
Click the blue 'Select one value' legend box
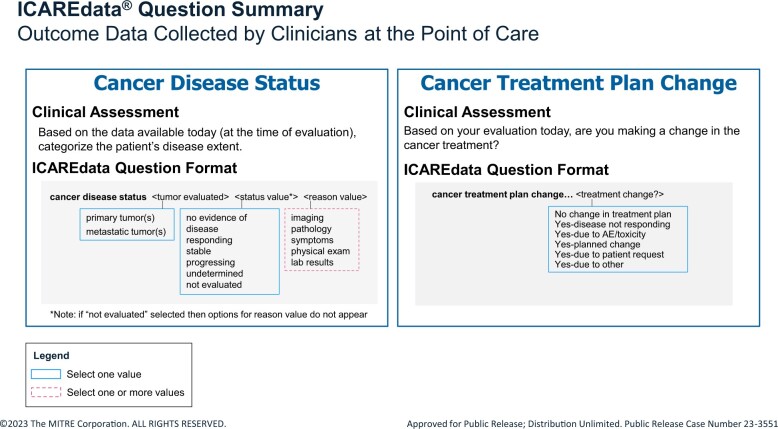(46, 374)
